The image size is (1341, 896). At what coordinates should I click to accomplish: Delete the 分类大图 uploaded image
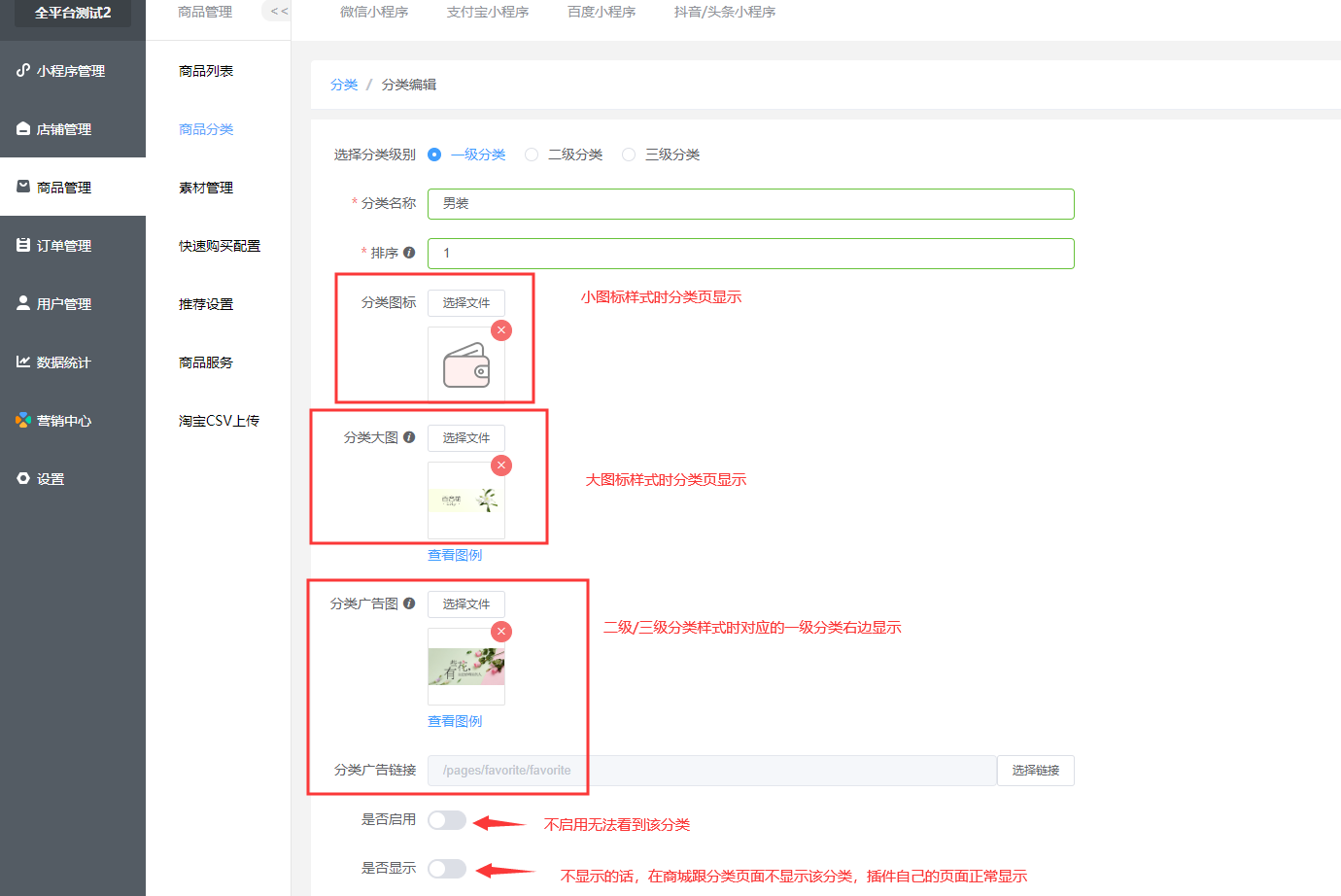(x=501, y=465)
